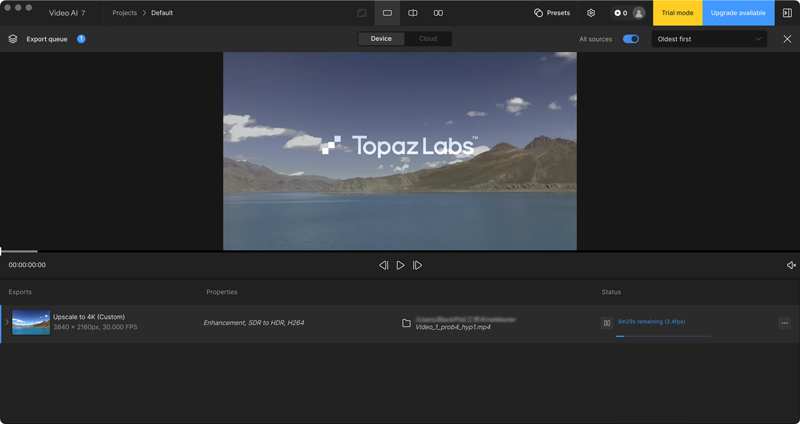This screenshot has height=424, width=800.
Task: Click the Properties column header
Action: click(222, 292)
